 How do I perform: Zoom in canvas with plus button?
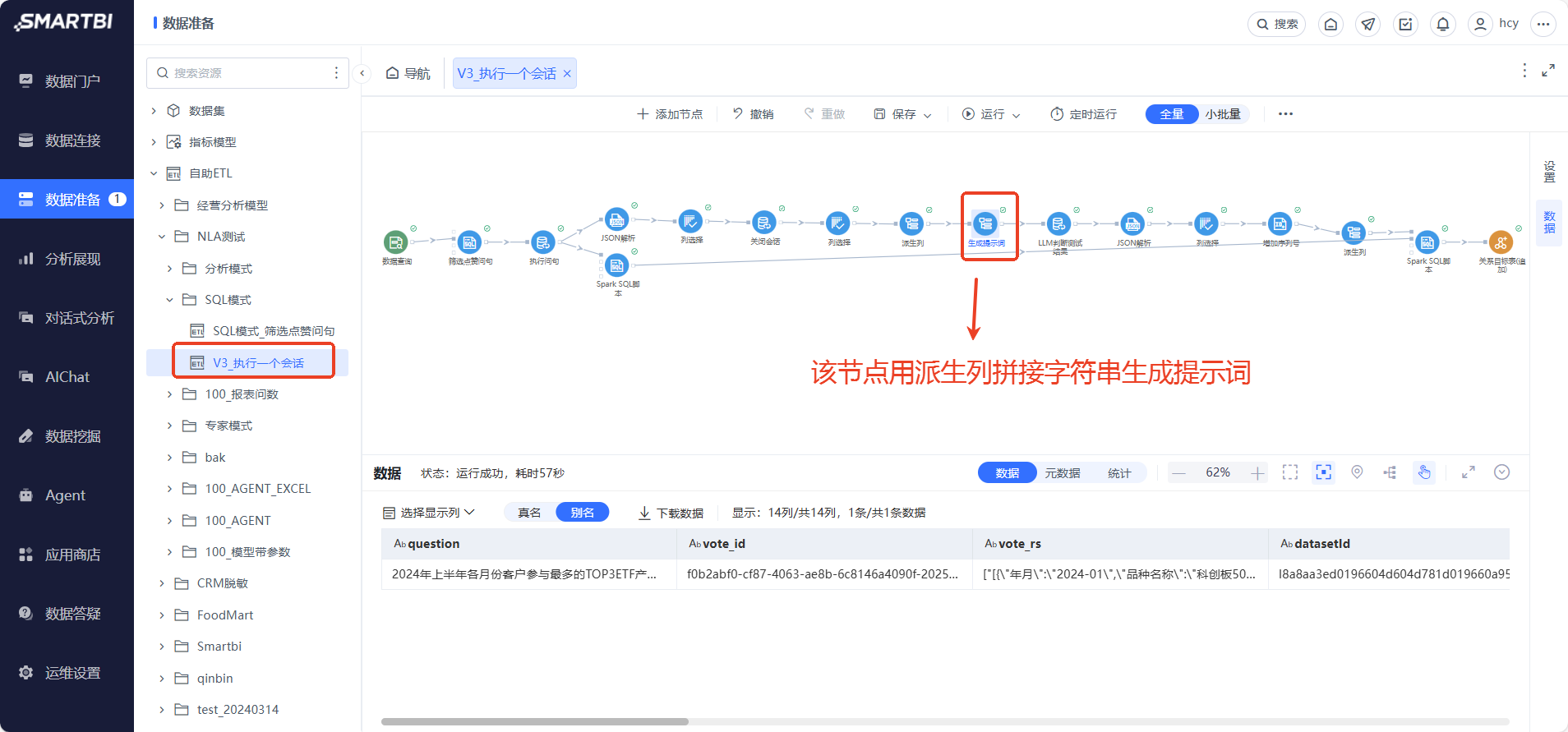click(1257, 473)
